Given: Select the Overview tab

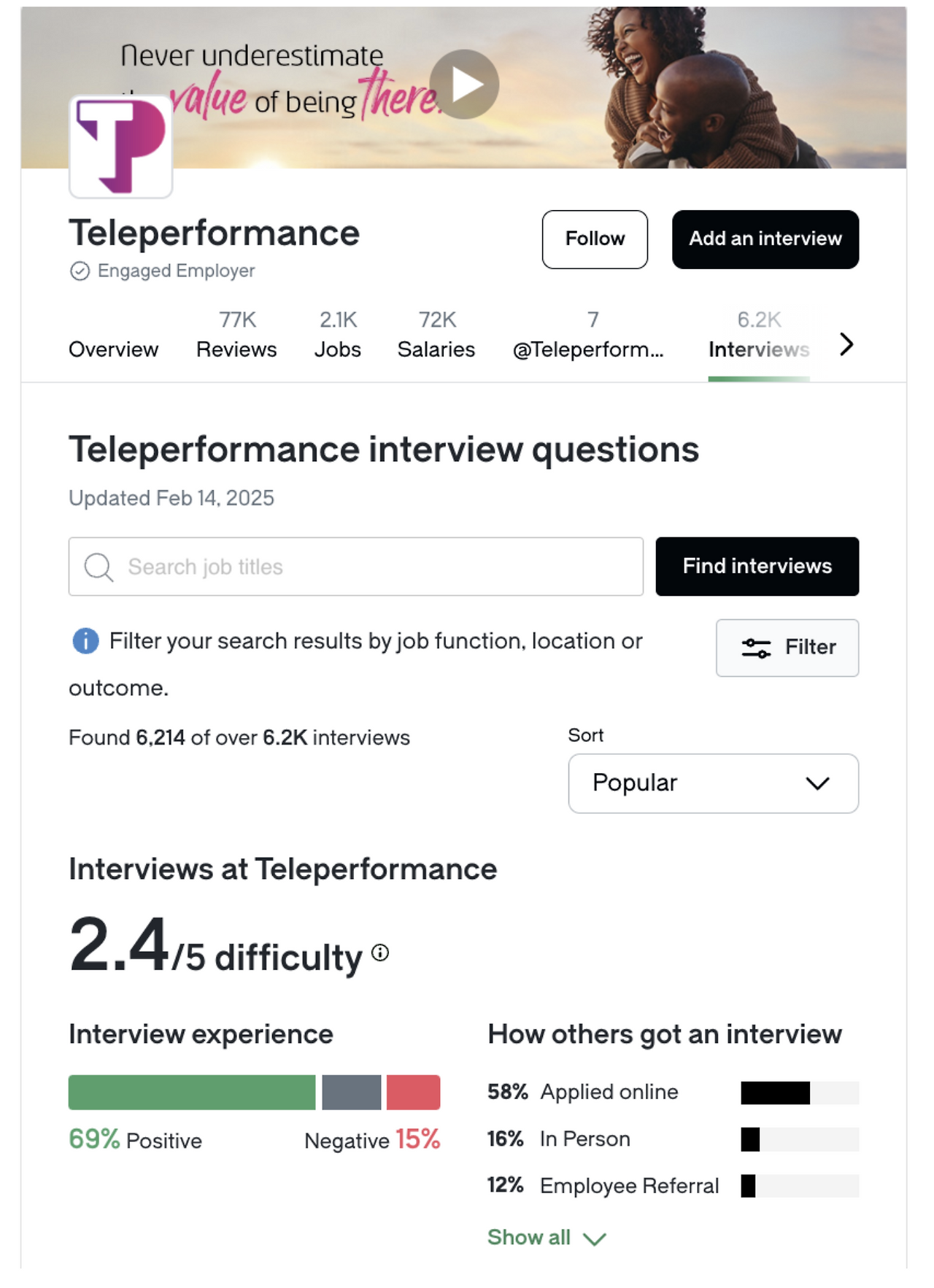Looking at the screenshot, I should pyautogui.click(x=113, y=349).
